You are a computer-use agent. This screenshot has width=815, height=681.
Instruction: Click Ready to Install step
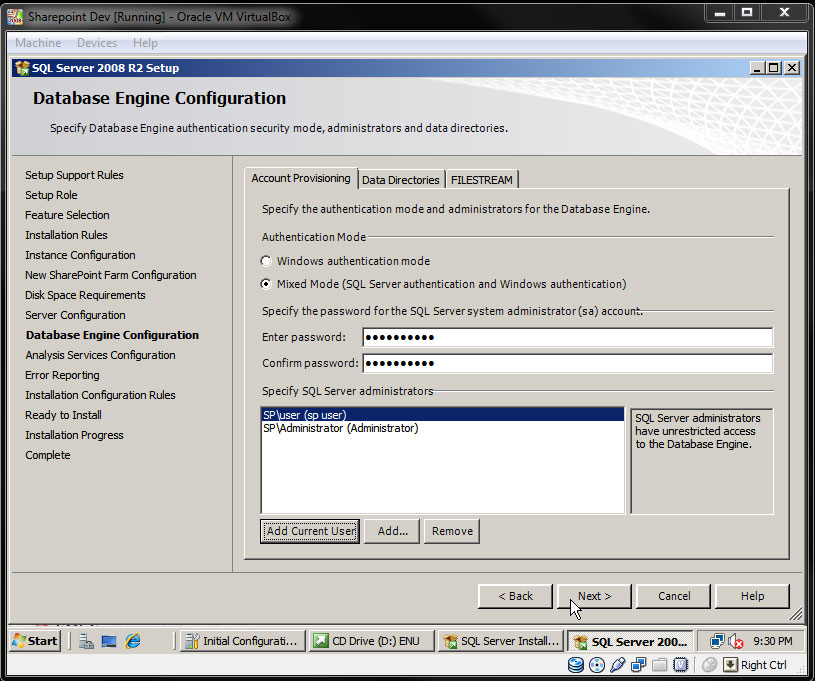(63, 415)
